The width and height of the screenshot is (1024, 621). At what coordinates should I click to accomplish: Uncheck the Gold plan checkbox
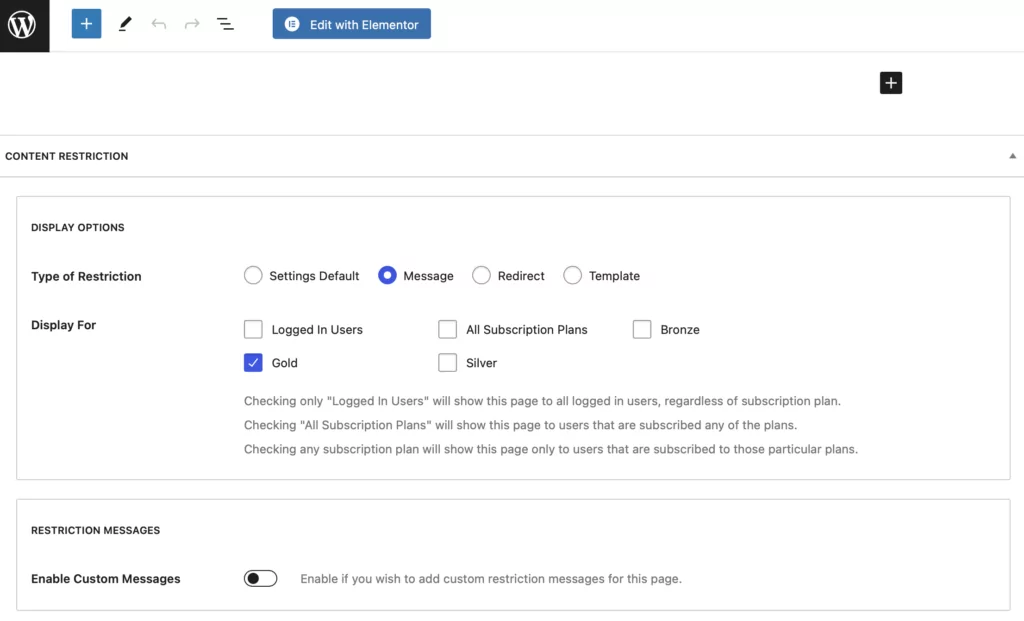tap(253, 362)
